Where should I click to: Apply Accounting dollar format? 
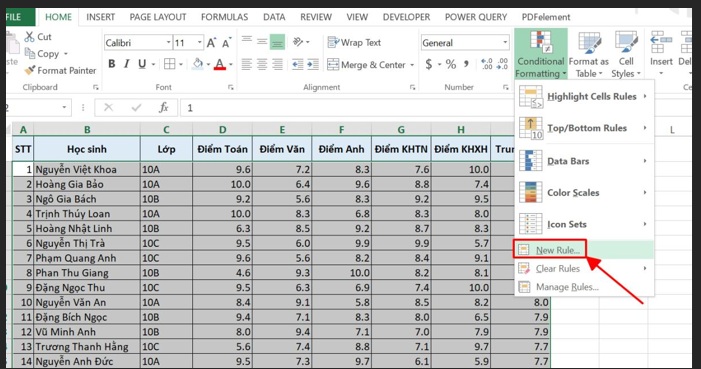point(429,64)
